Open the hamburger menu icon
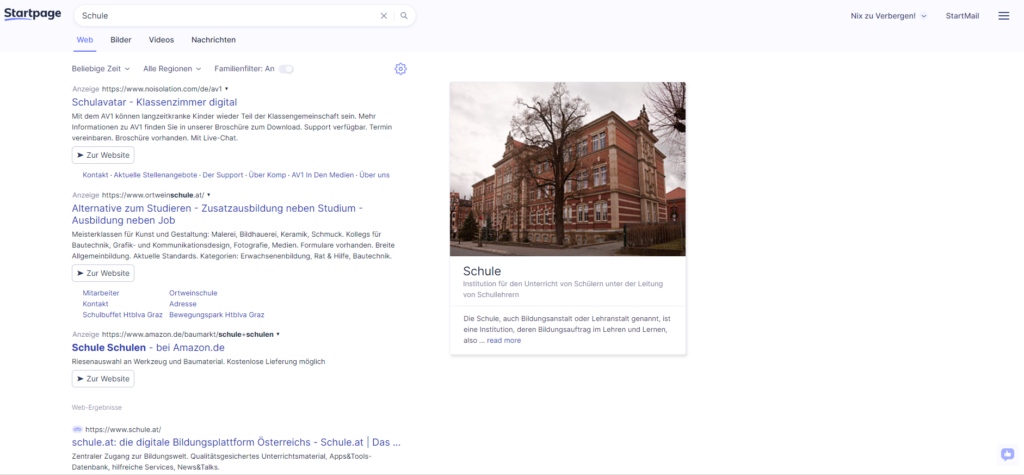Image resolution: width=1024 pixels, height=475 pixels. pyautogui.click(x=1004, y=16)
